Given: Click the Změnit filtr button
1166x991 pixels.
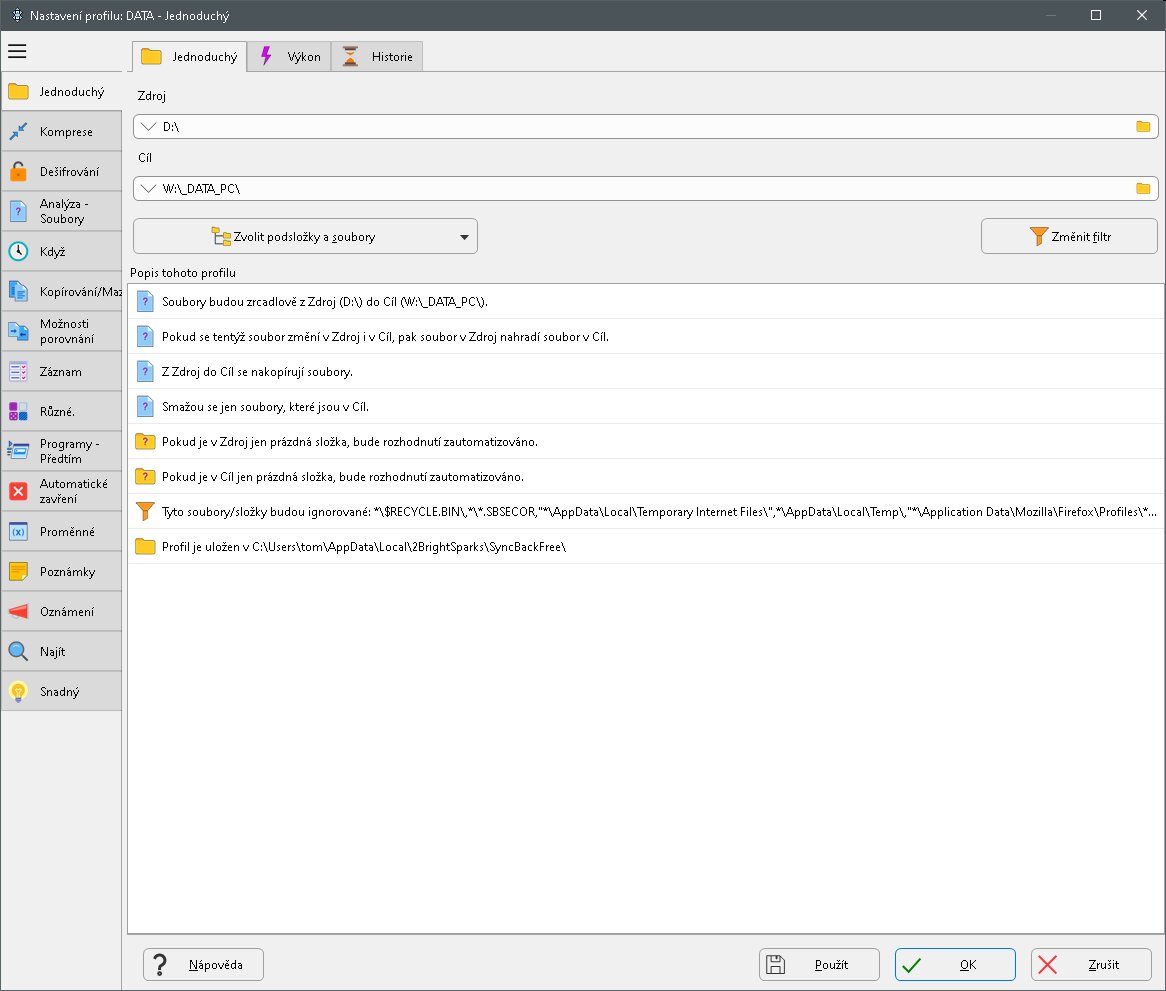Looking at the screenshot, I should click(x=1069, y=236).
